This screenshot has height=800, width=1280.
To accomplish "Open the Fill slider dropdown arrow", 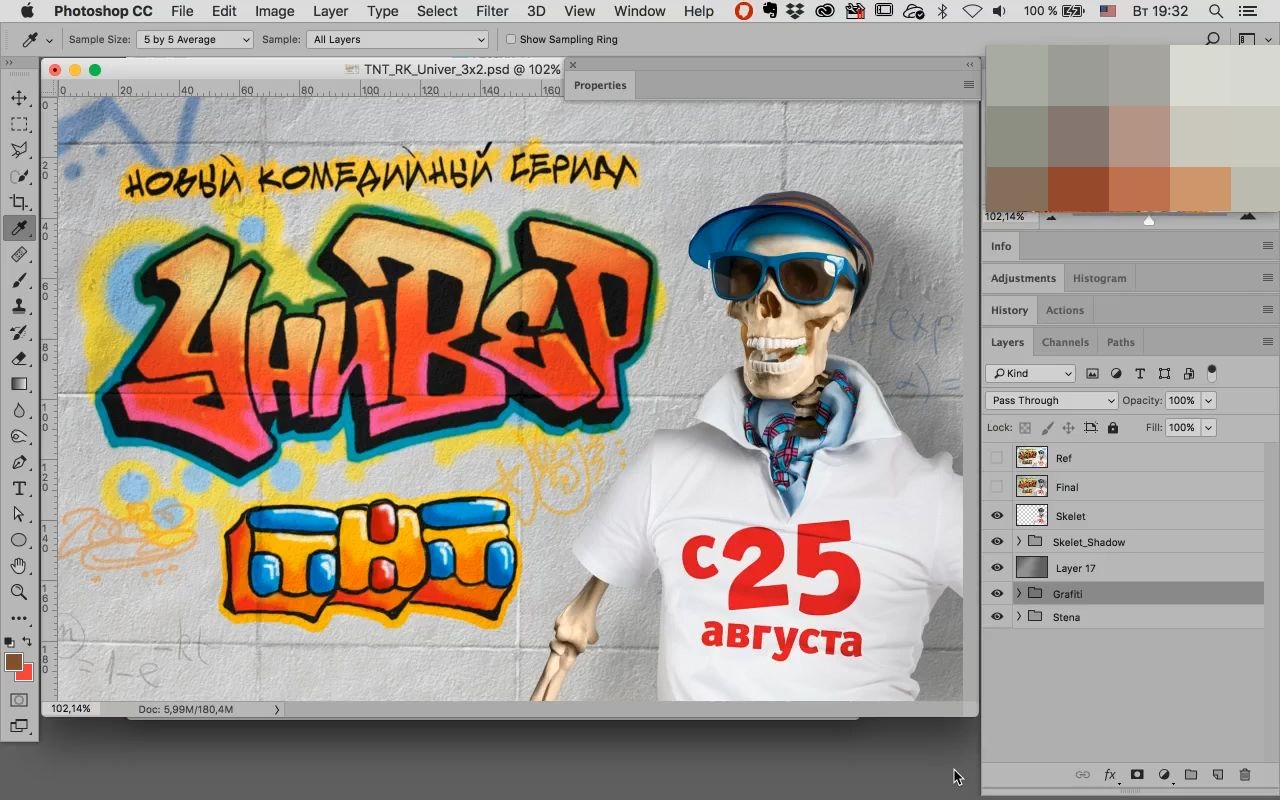I will click(x=1208, y=427).
